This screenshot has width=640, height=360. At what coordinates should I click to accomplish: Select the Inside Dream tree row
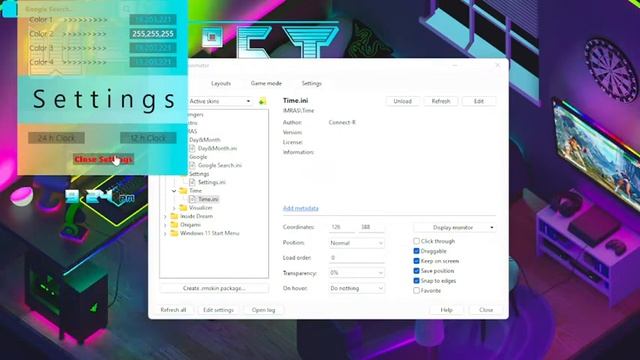pyautogui.click(x=196, y=216)
